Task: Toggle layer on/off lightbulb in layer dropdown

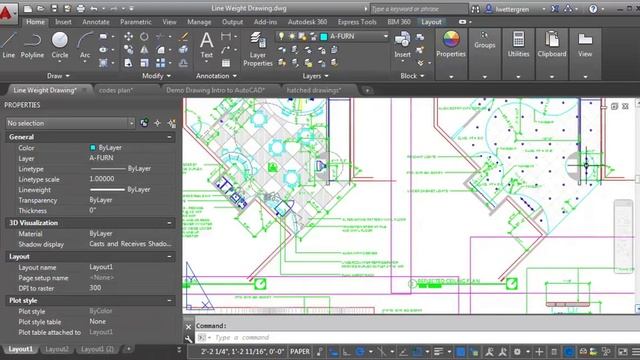Action: tap(281, 36)
